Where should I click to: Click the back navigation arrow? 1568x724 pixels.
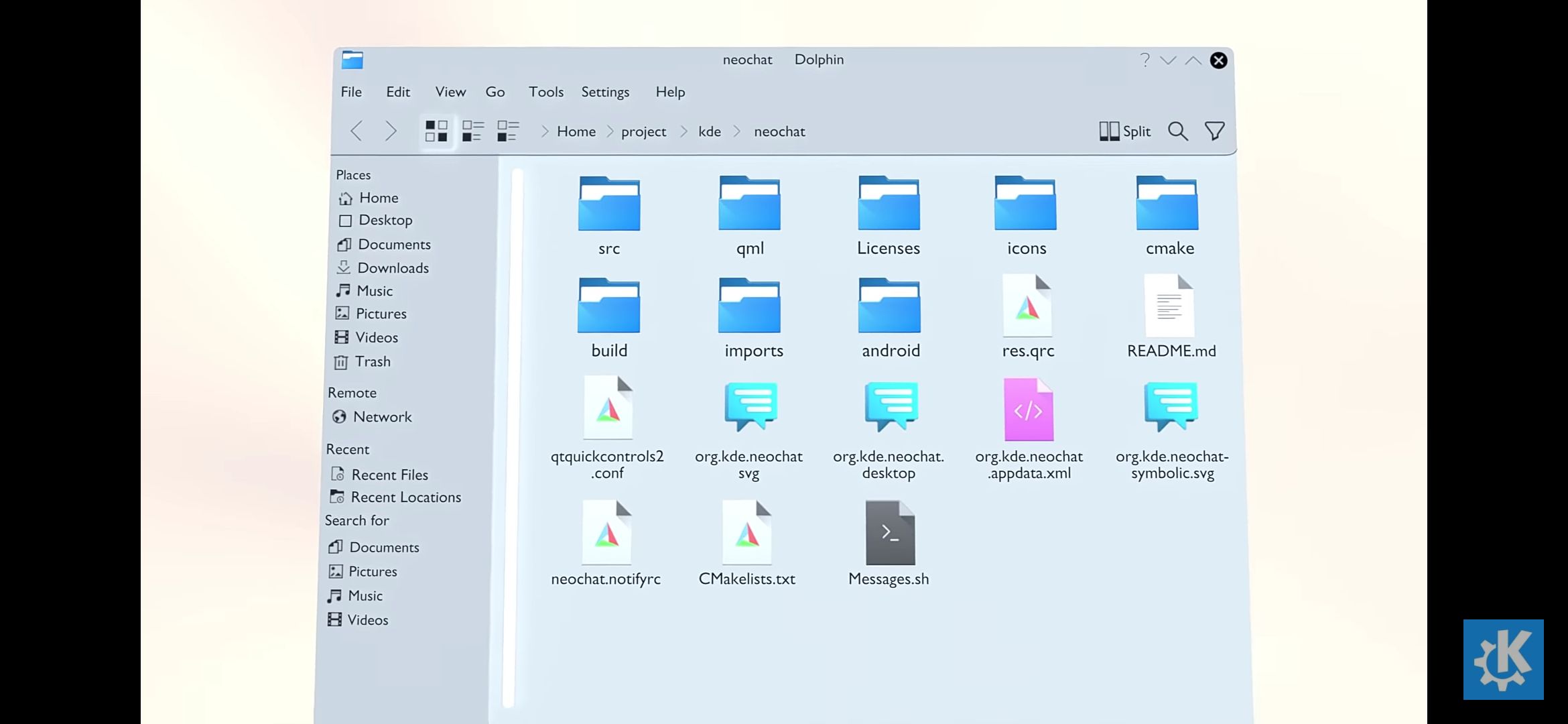pyautogui.click(x=356, y=131)
